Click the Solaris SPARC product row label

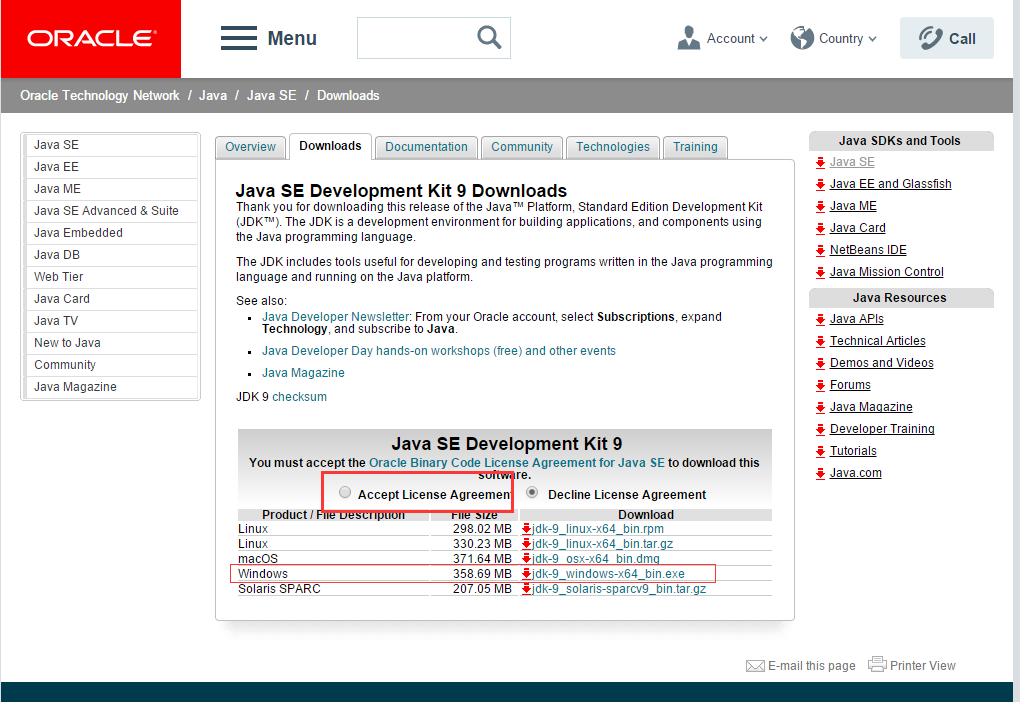[279, 589]
